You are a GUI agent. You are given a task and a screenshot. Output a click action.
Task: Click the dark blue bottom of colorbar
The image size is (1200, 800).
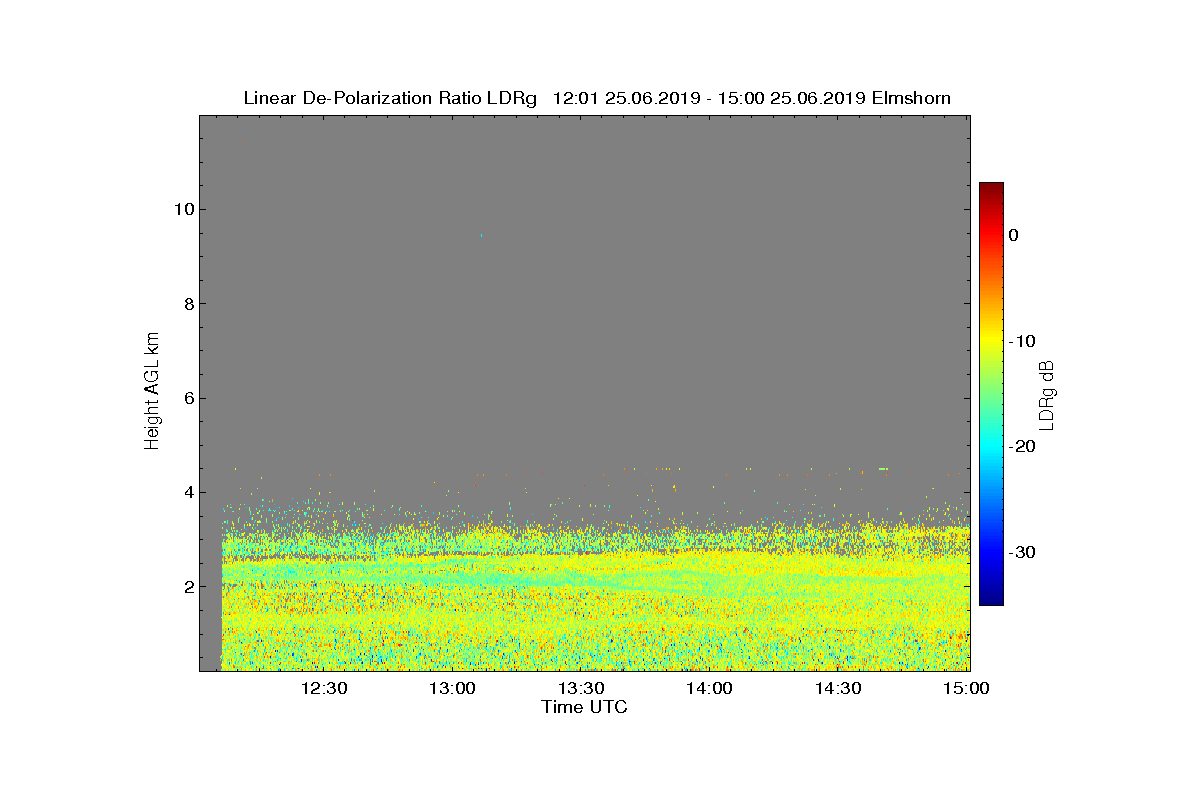(991, 598)
